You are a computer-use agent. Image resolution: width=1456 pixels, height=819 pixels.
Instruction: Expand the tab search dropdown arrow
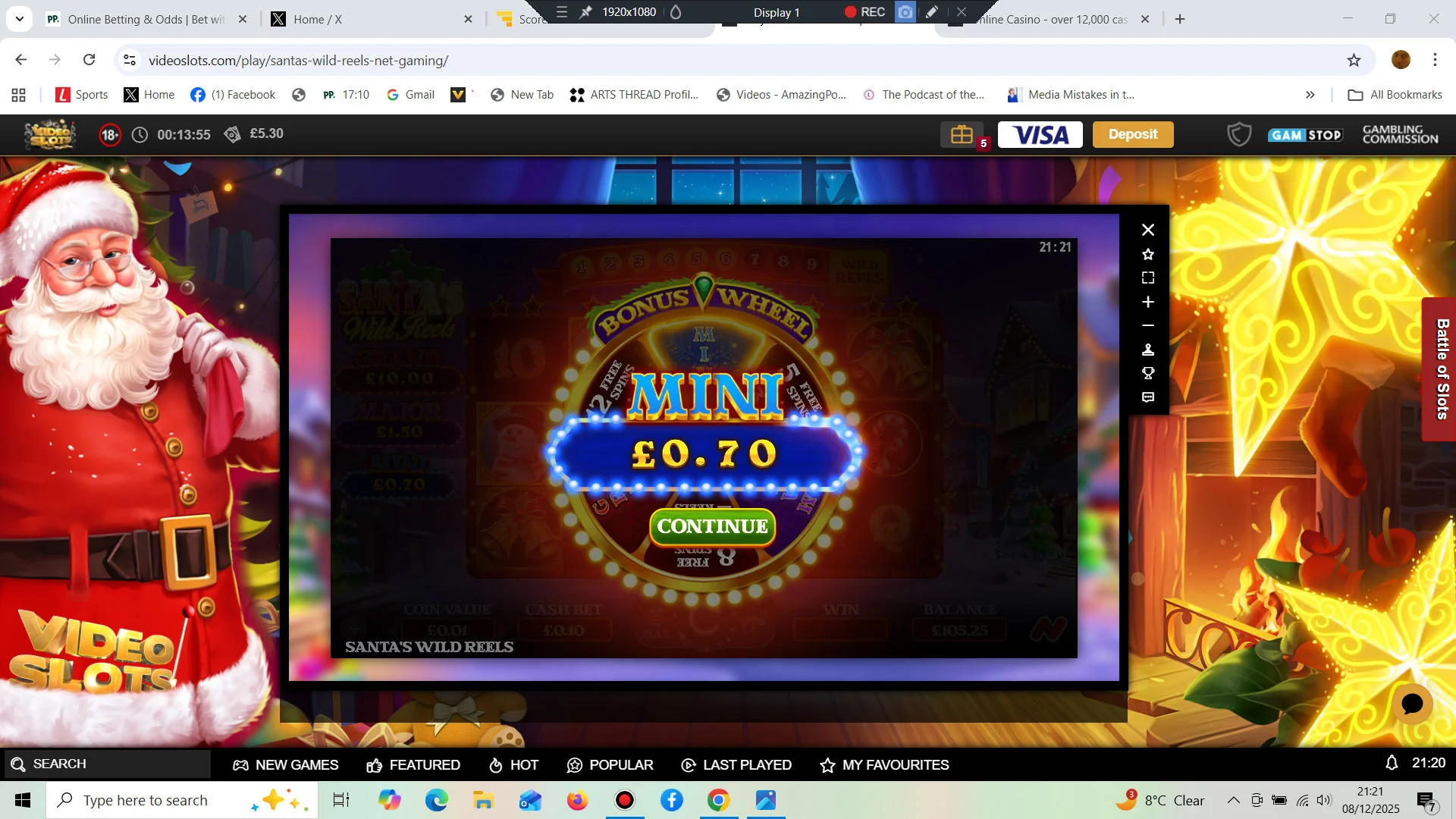[19, 19]
